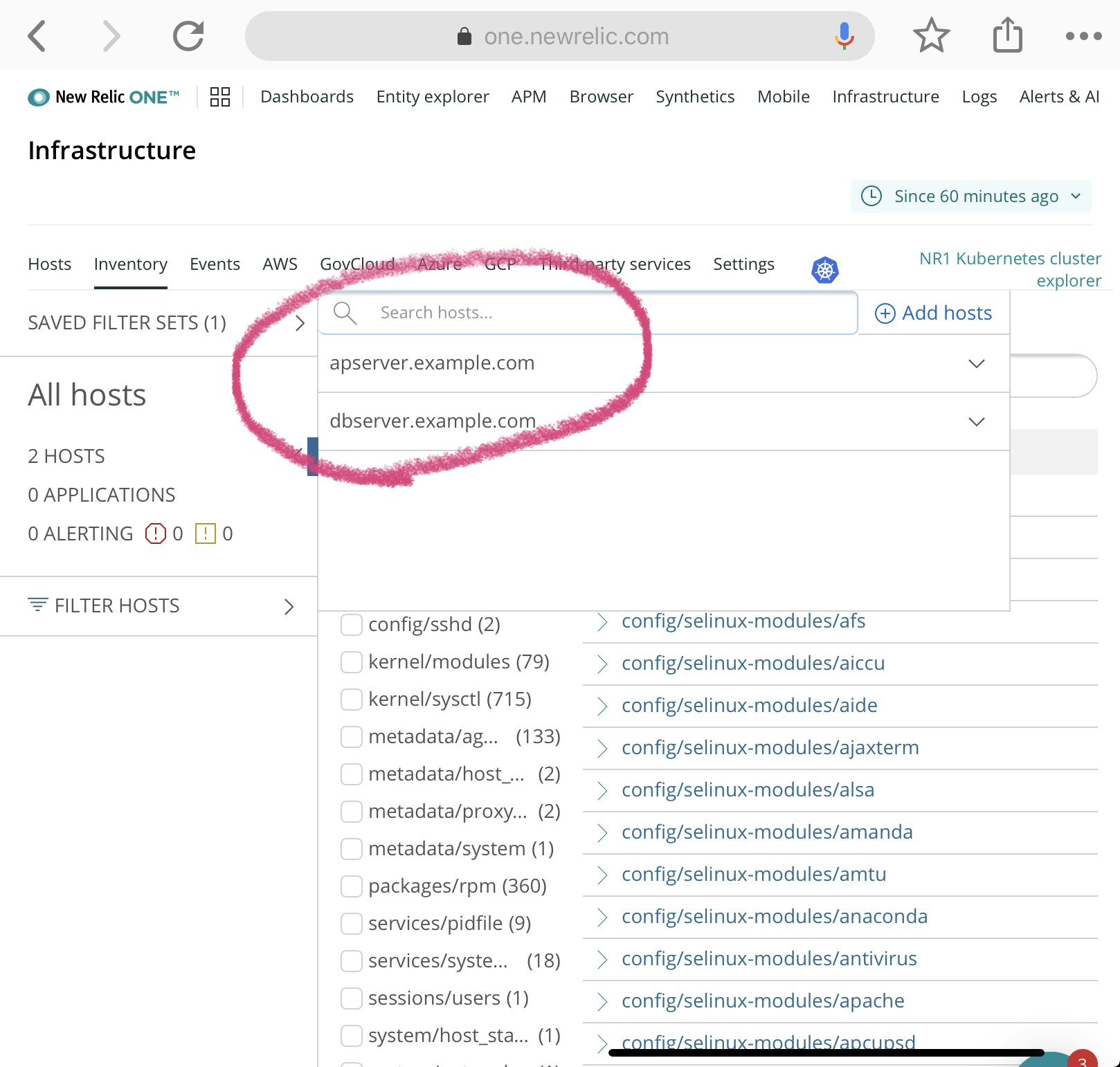Expand config/selinux-modules/ajaxterm row

pos(602,749)
